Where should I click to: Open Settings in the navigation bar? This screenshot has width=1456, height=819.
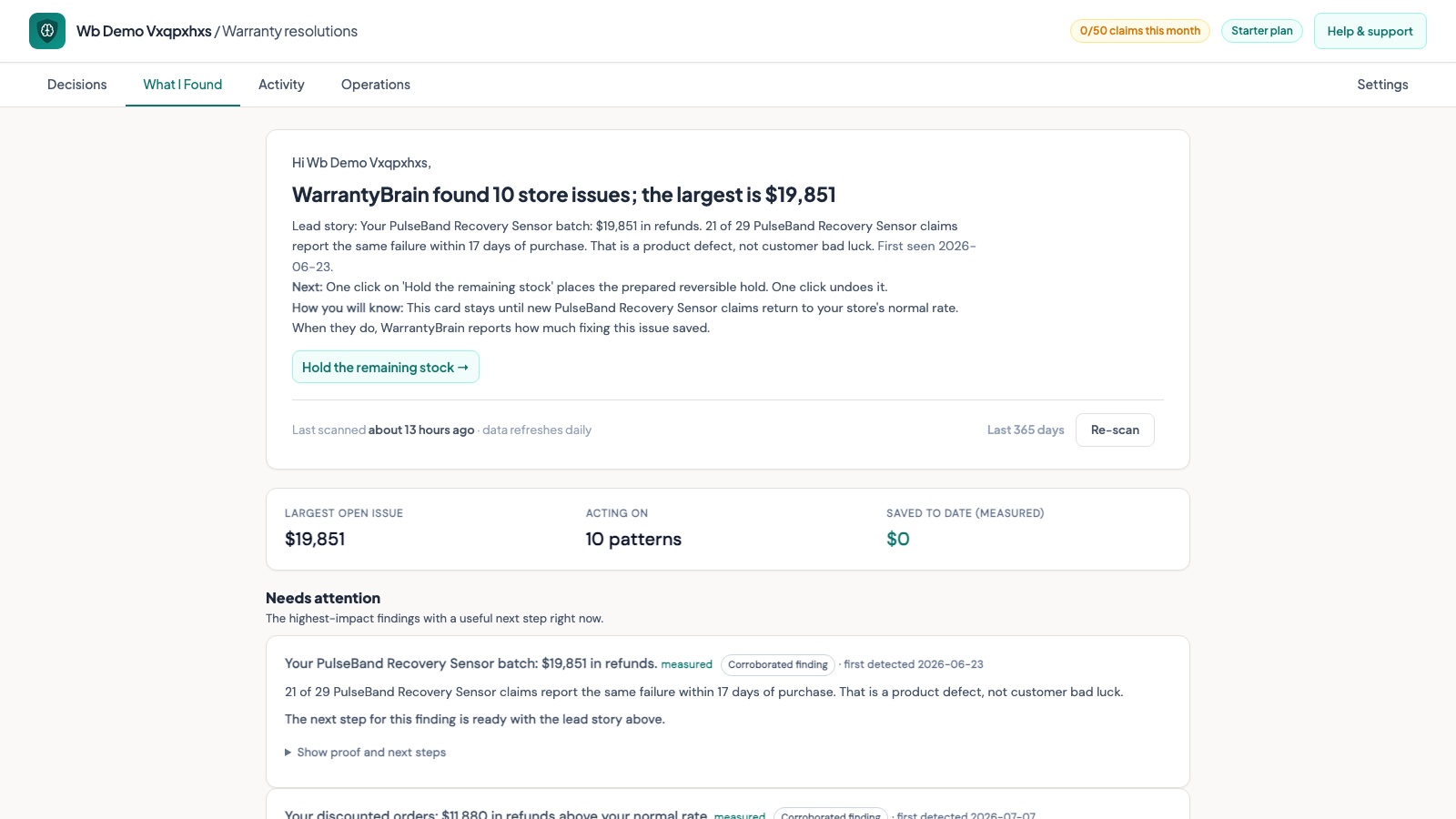tap(1382, 85)
